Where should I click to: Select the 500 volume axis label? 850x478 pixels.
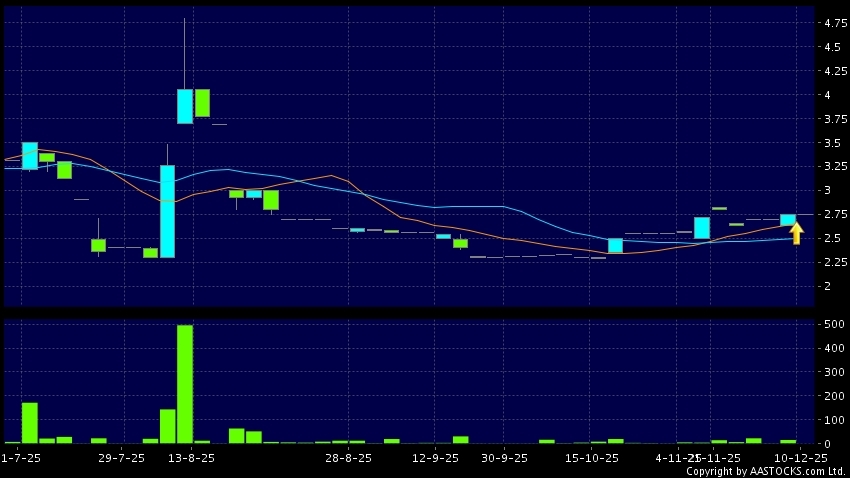tap(831, 325)
